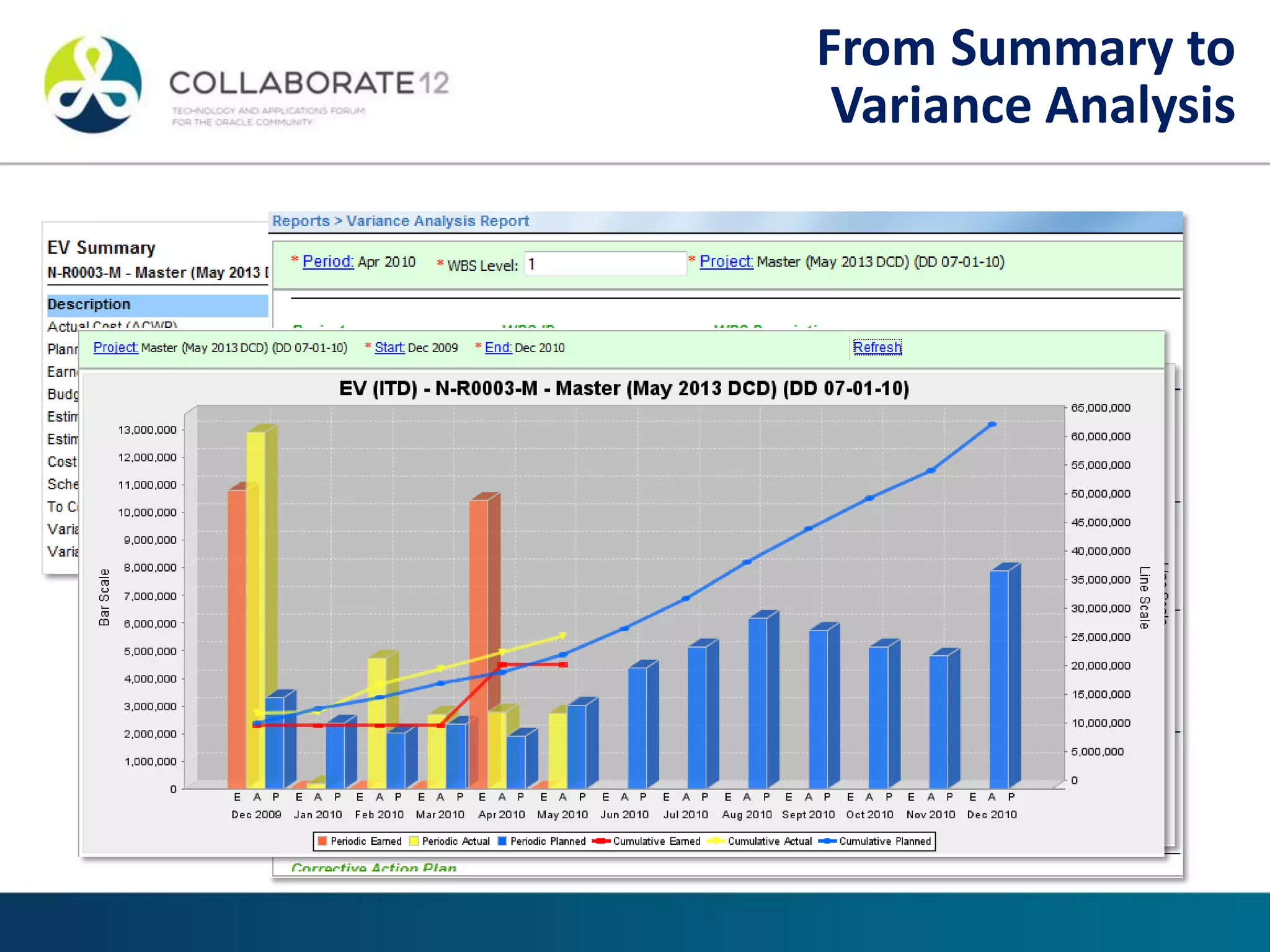The height and width of the screenshot is (952, 1270).
Task: Click the Corrective Action Plan heading
Action: 374,868
